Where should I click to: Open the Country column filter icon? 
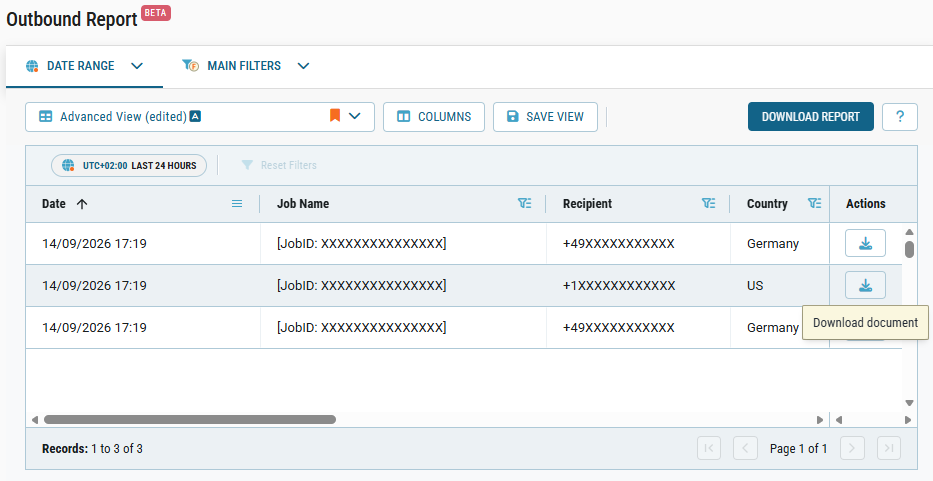815,204
